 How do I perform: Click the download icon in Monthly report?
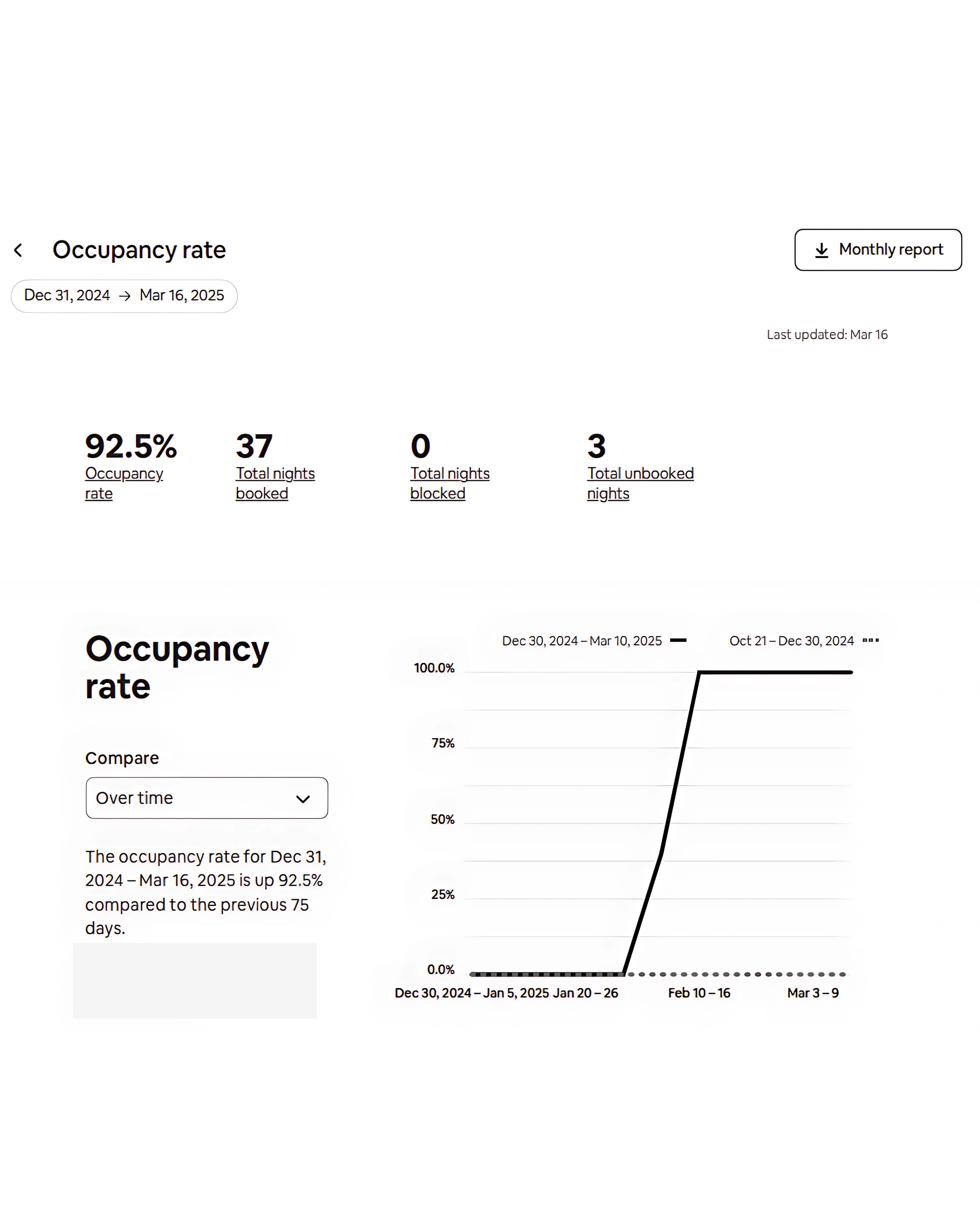(821, 251)
